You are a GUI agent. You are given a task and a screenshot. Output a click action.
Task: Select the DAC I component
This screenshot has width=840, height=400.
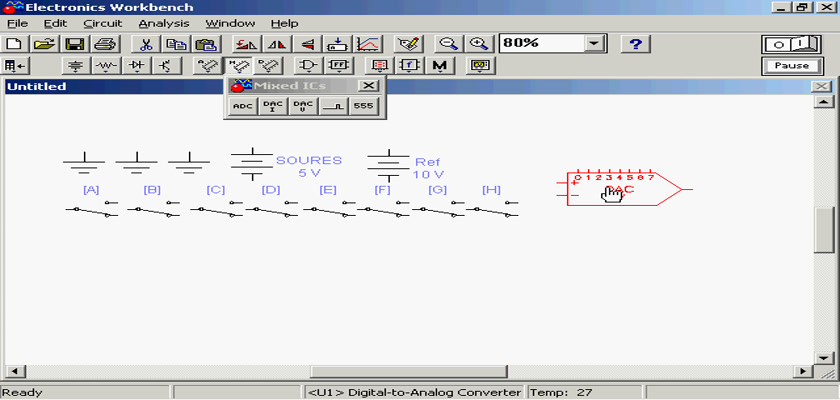pyautogui.click(x=273, y=106)
